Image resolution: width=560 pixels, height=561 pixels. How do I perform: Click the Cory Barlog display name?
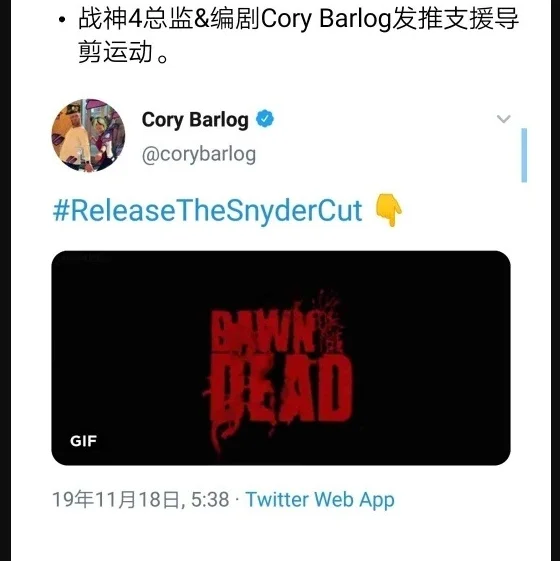pyautogui.click(x=195, y=119)
